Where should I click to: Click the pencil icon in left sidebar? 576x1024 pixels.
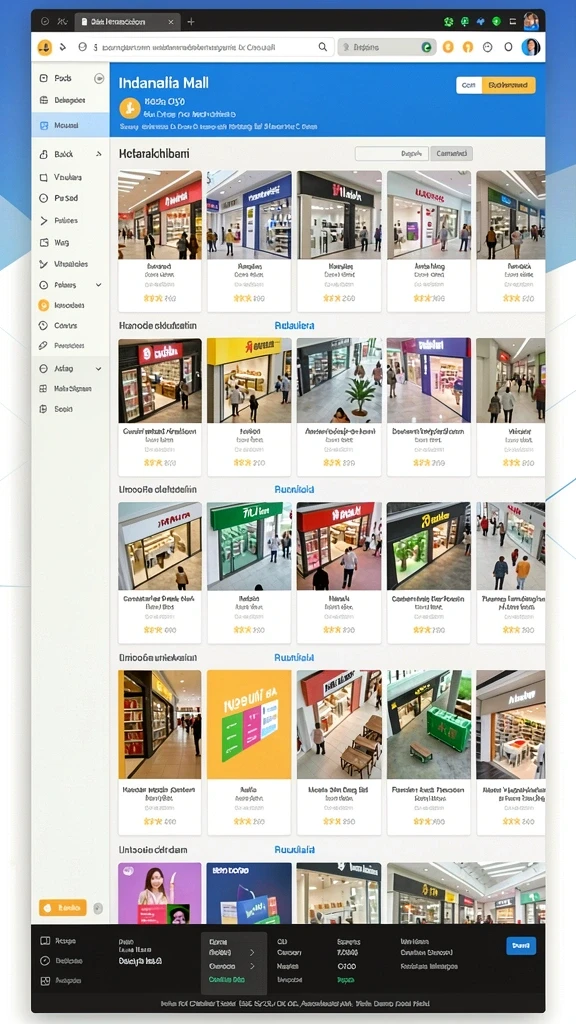point(44,345)
